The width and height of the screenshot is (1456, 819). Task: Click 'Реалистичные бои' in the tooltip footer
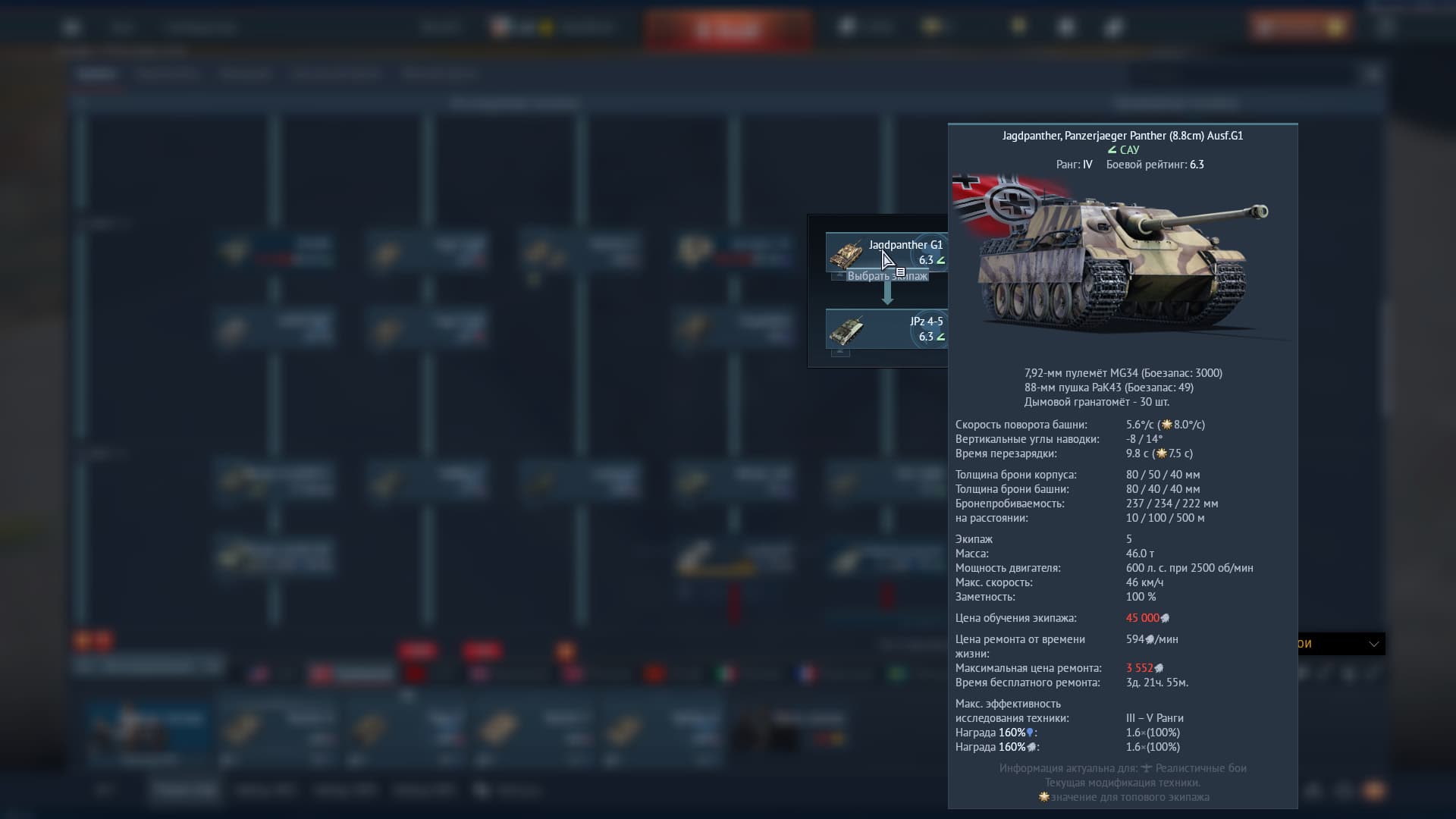(x=1200, y=768)
